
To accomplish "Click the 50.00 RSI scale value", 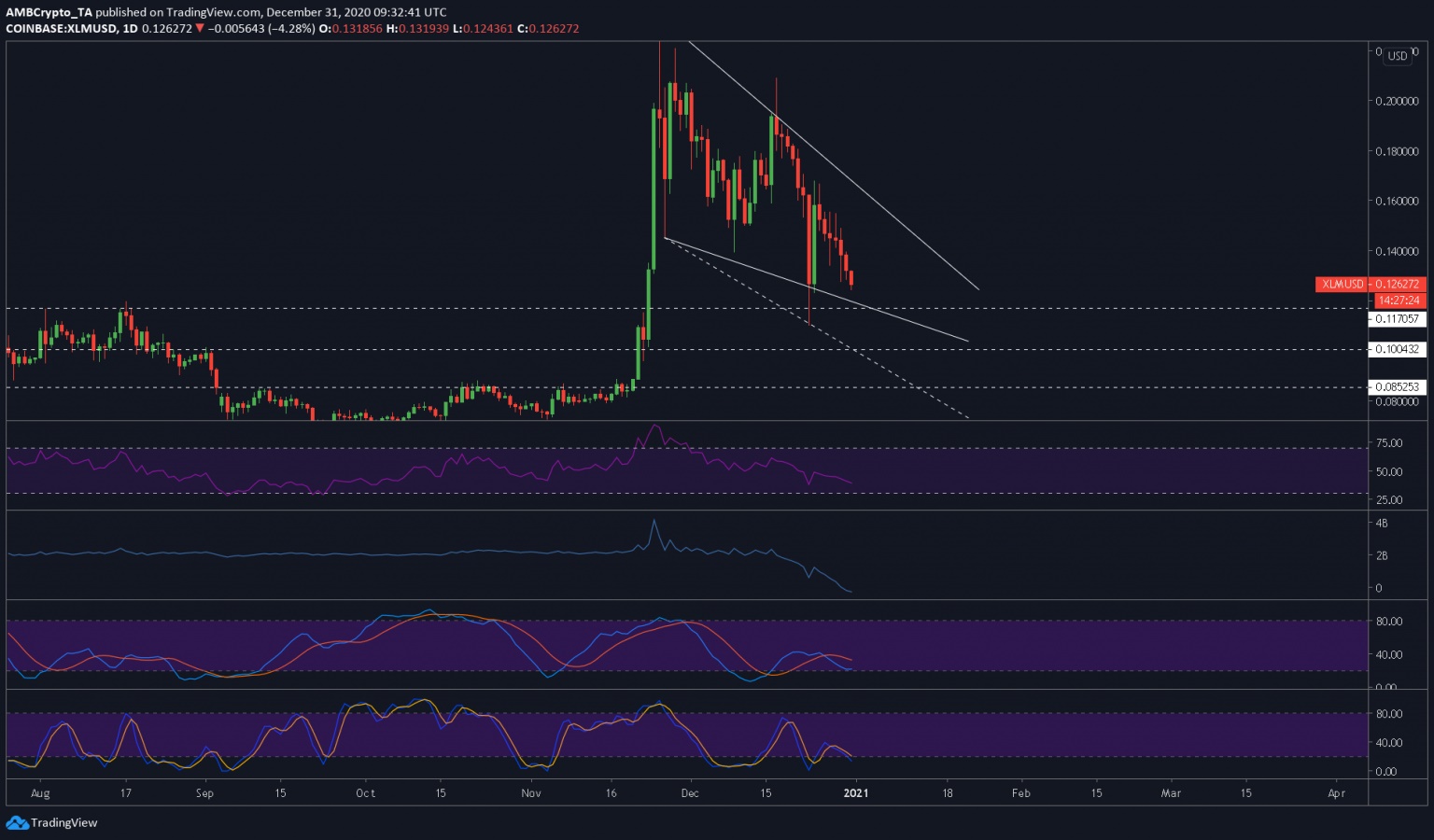I will coord(1389,471).
